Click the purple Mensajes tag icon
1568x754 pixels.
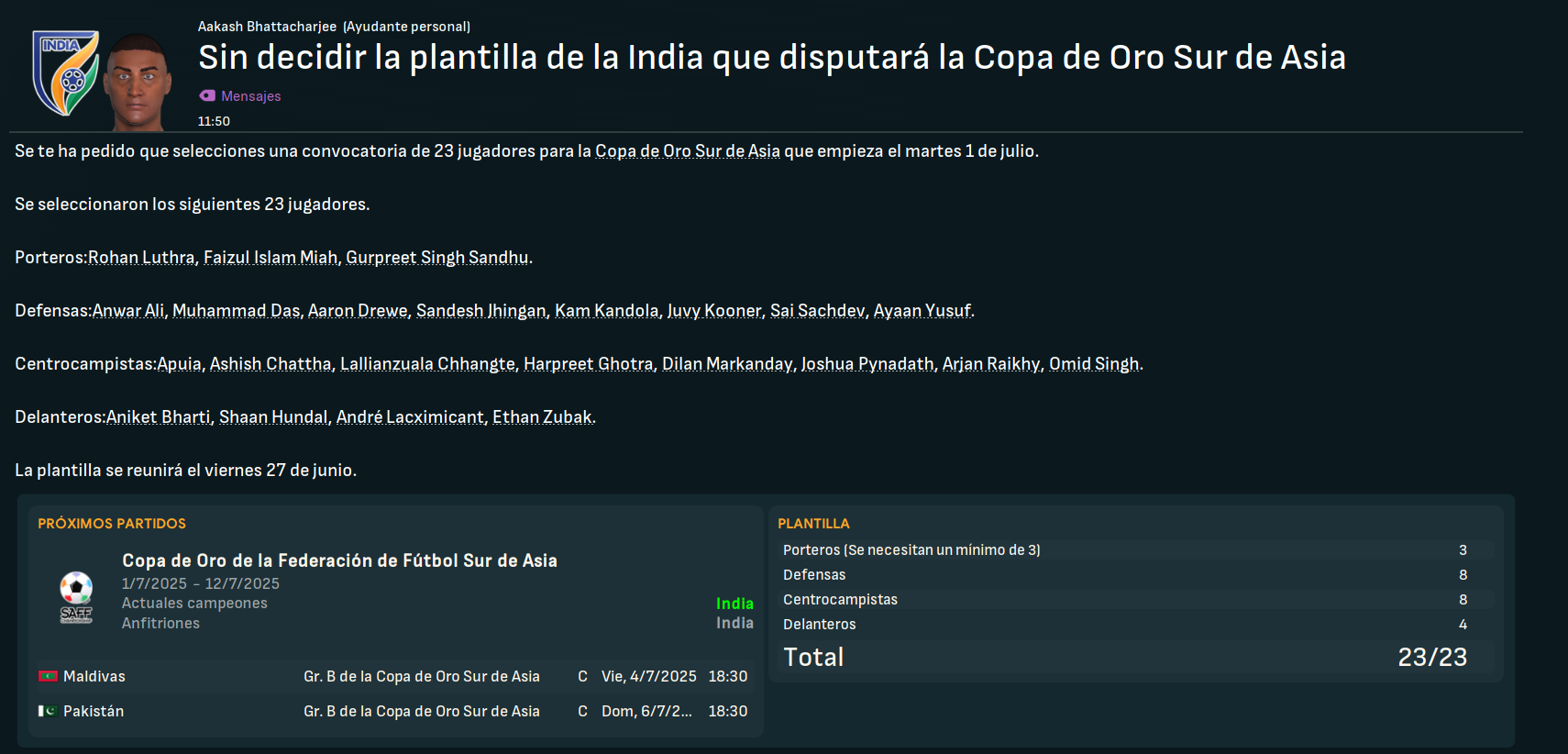pos(207,95)
